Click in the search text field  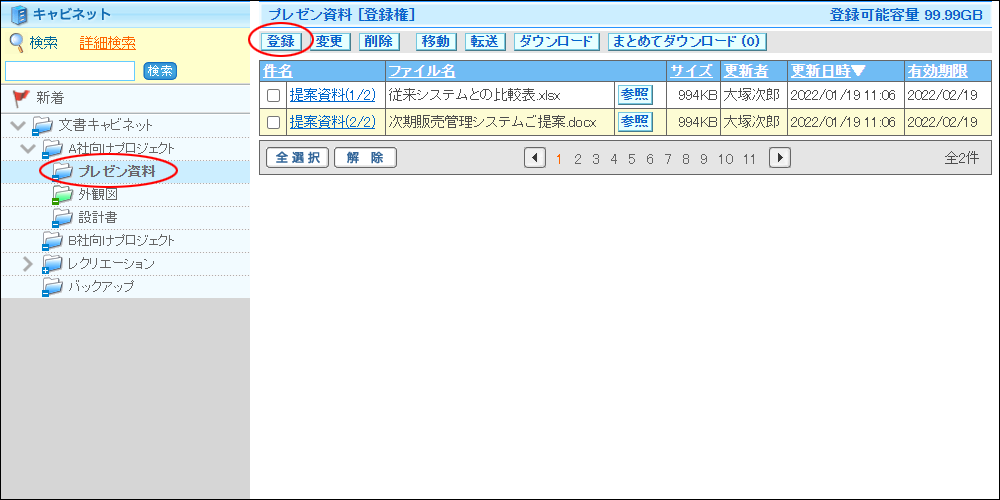pyautogui.click(x=70, y=71)
